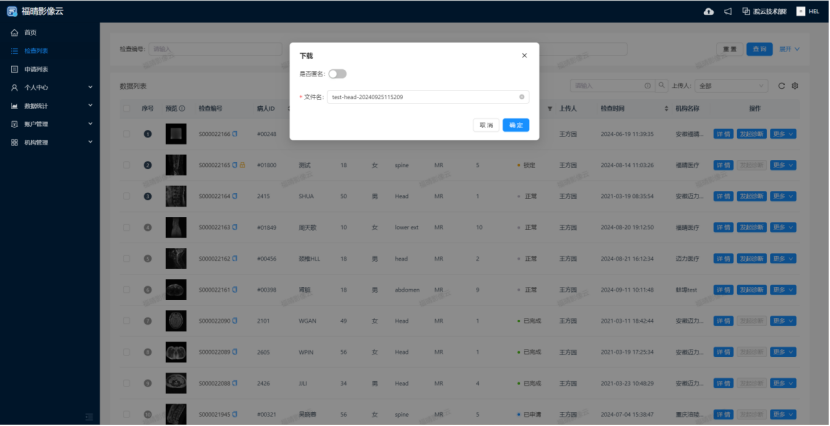Click the refresh icon above the table
The width and height of the screenshot is (830, 426).
point(781,86)
